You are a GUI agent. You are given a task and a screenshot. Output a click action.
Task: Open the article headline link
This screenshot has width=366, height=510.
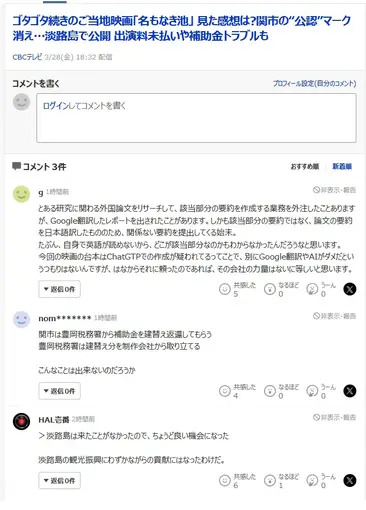(x=182, y=28)
